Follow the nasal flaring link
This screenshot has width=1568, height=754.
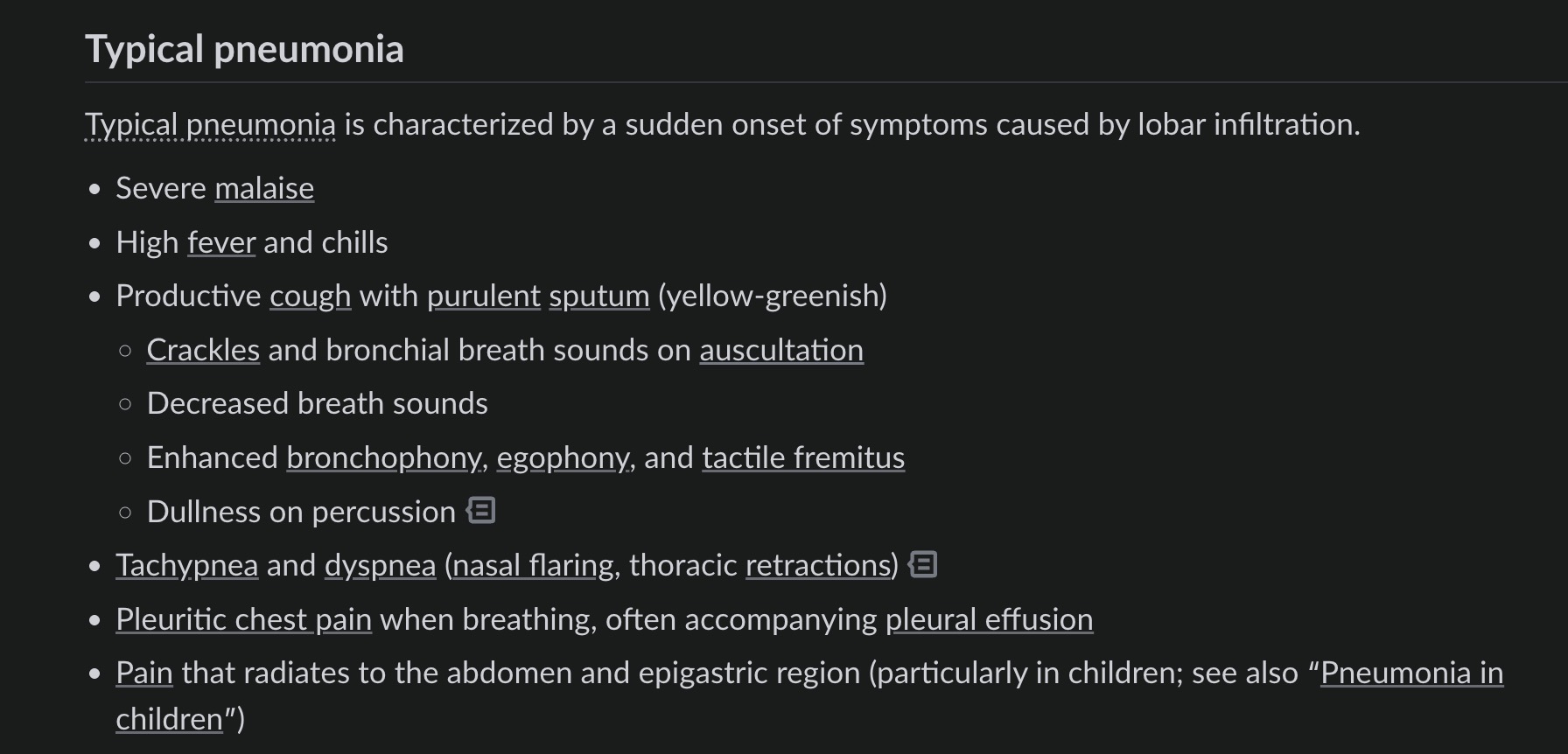[x=533, y=566]
